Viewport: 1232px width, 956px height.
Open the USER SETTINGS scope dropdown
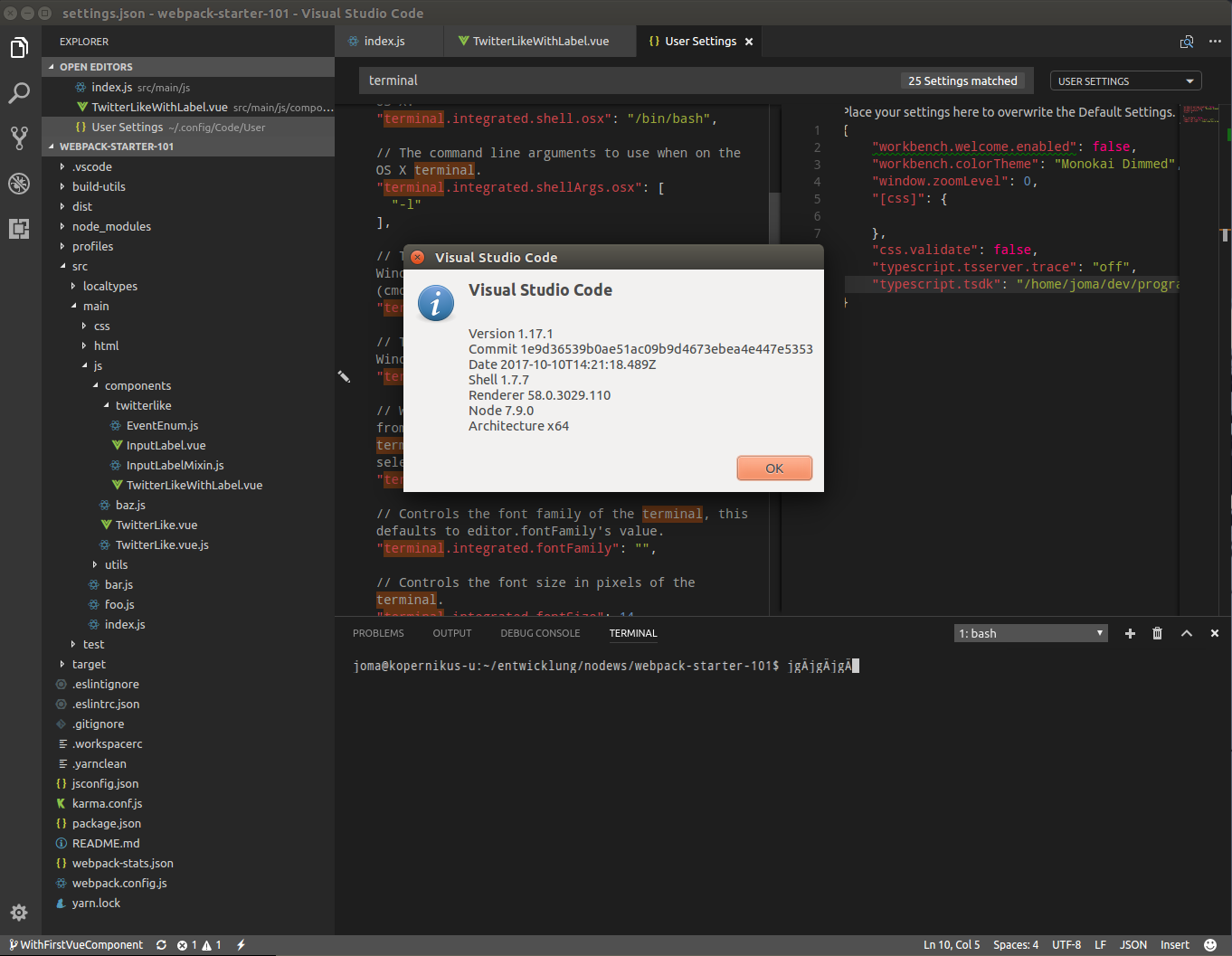click(1125, 81)
